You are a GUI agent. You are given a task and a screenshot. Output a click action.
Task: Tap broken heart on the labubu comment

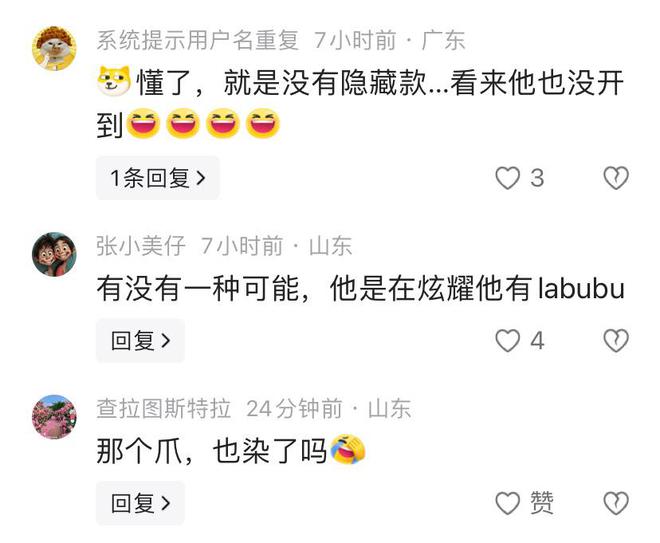pyautogui.click(x=616, y=341)
